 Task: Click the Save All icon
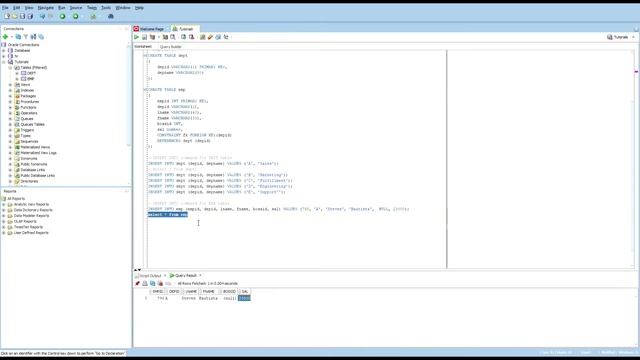(x=30, y=16)
